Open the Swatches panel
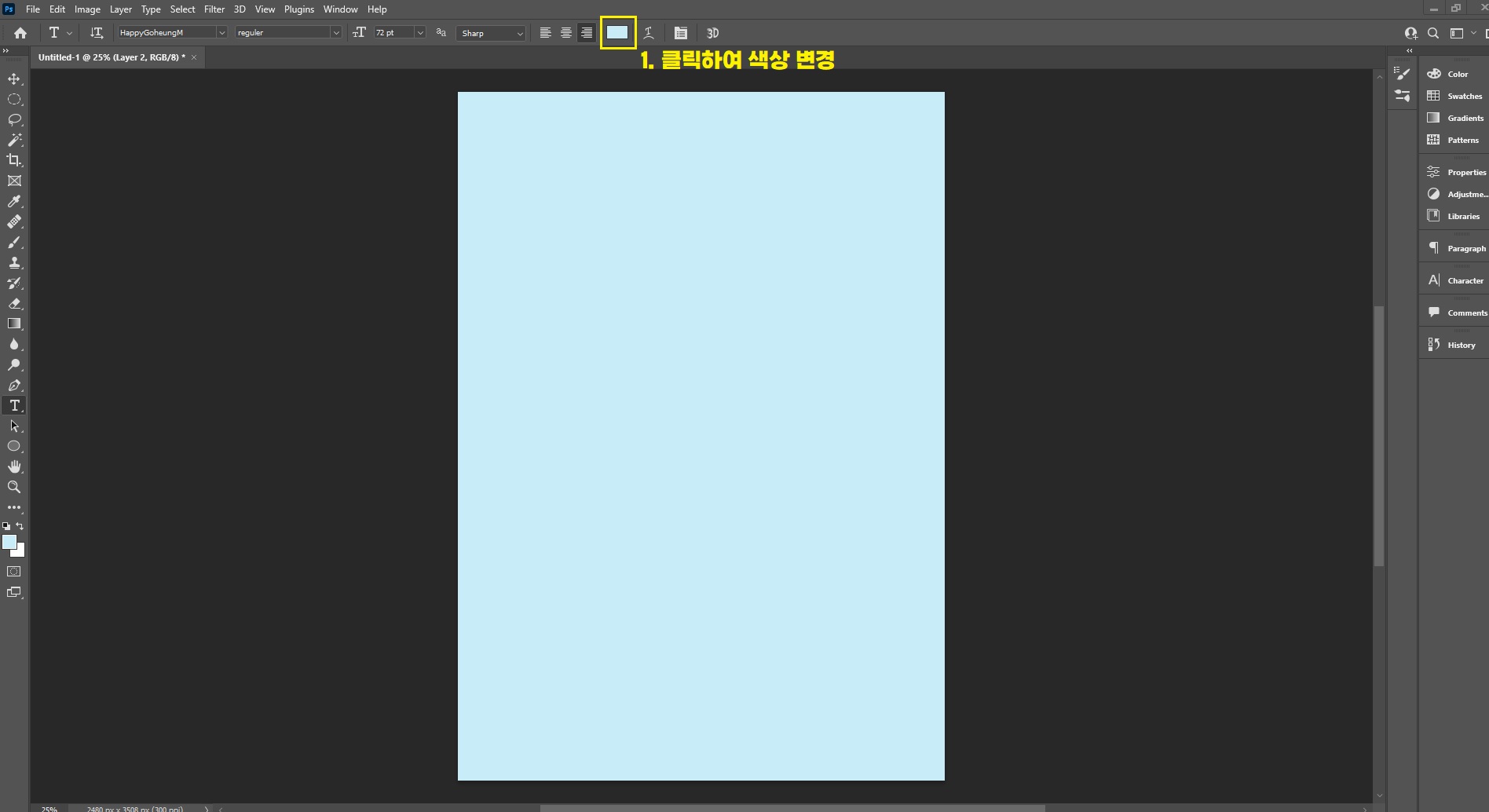The image size is (1489, 812). coord(1455,96)
